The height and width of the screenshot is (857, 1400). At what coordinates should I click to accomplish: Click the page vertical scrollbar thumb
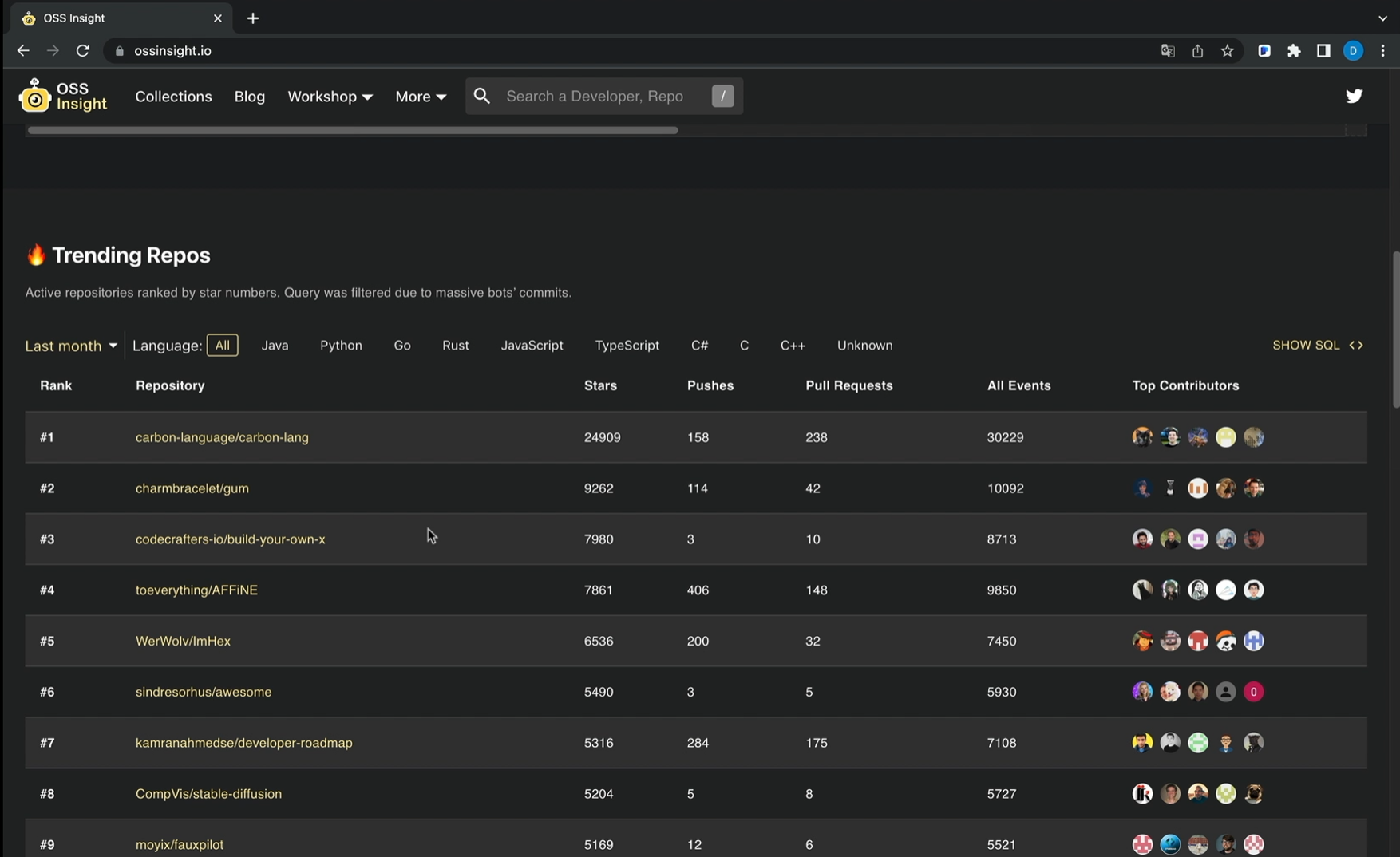coord(1395,330)
